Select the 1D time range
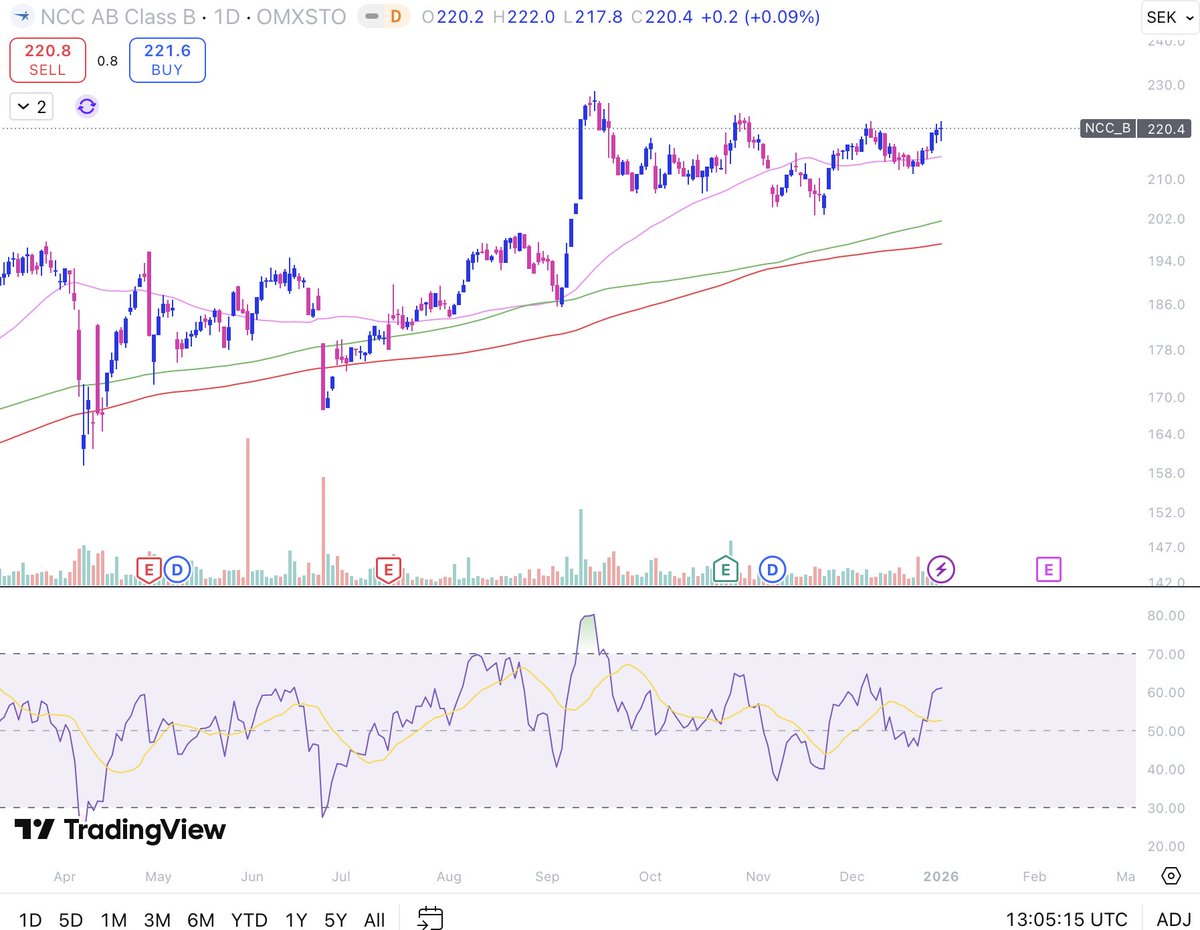The height and width of the screenshot is (930, 1200). [x=31, y=919]
